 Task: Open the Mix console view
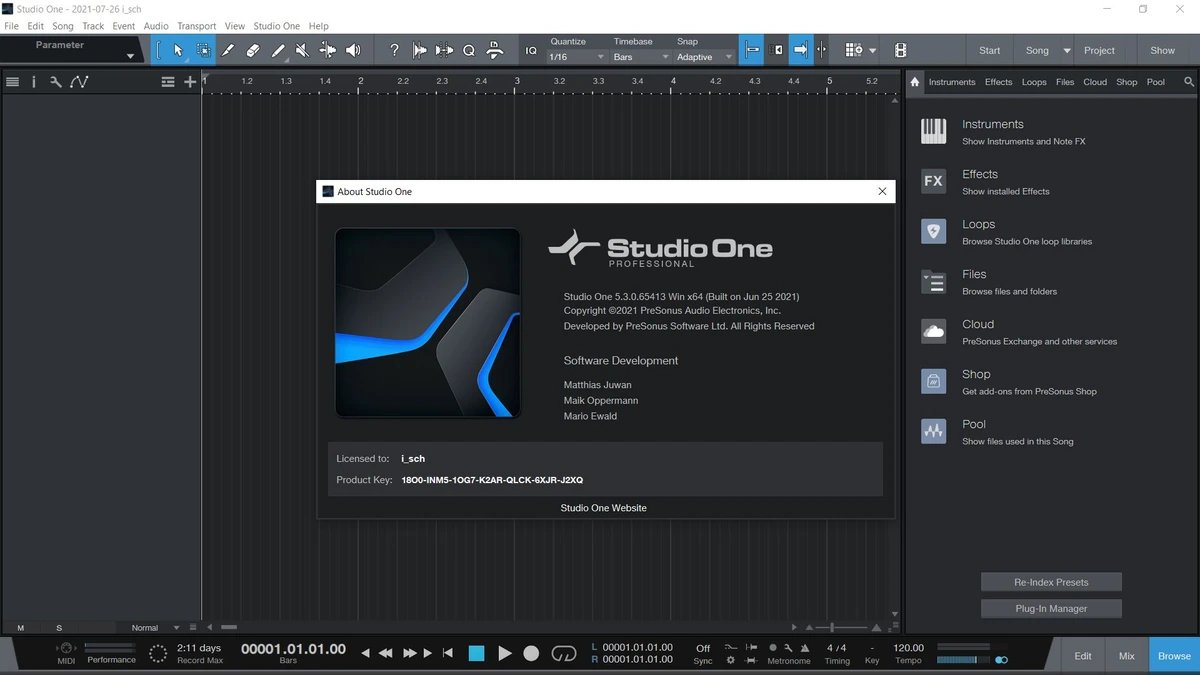pos(1127,656)
